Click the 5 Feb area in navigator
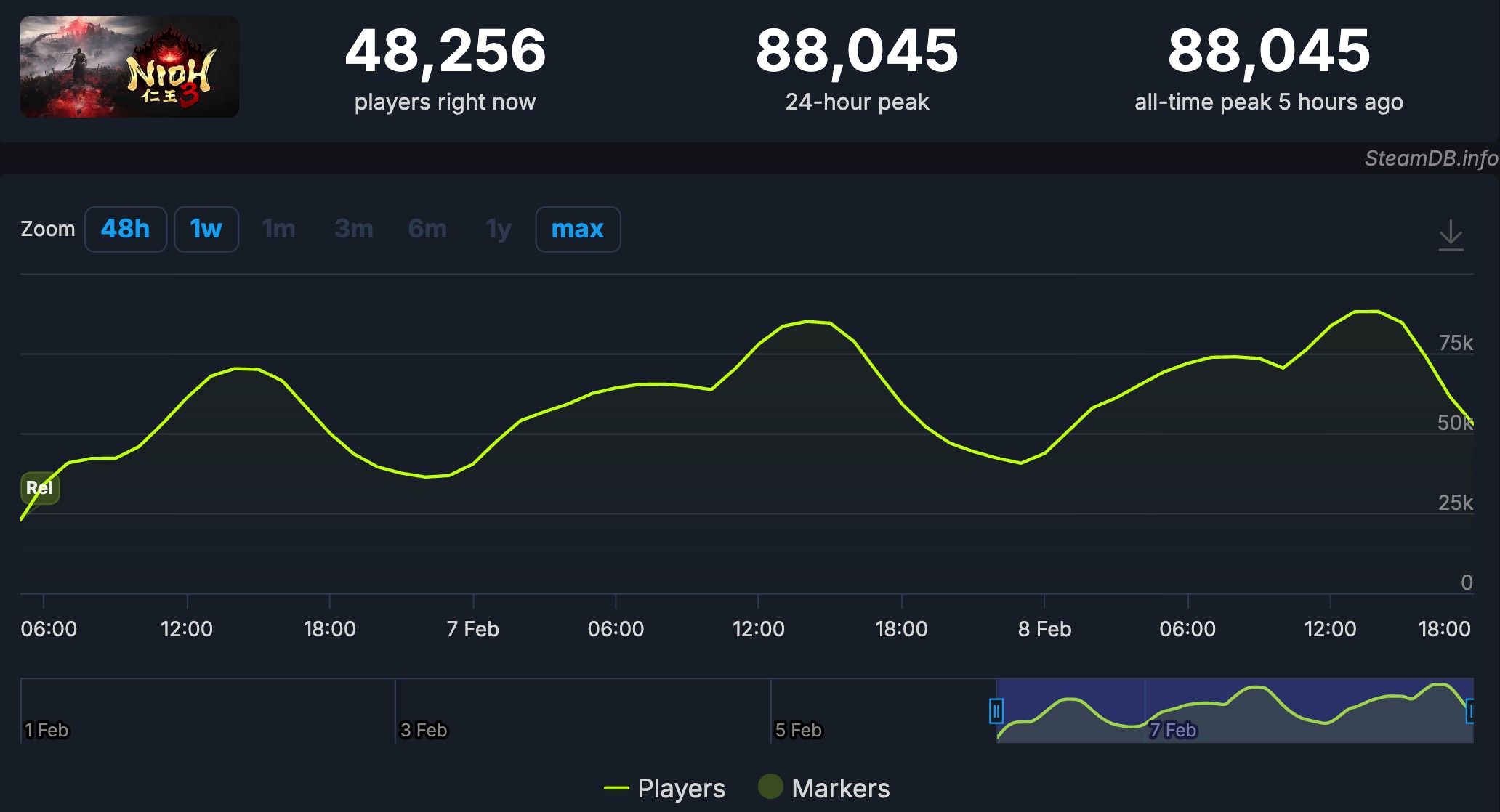 point(798,729)
